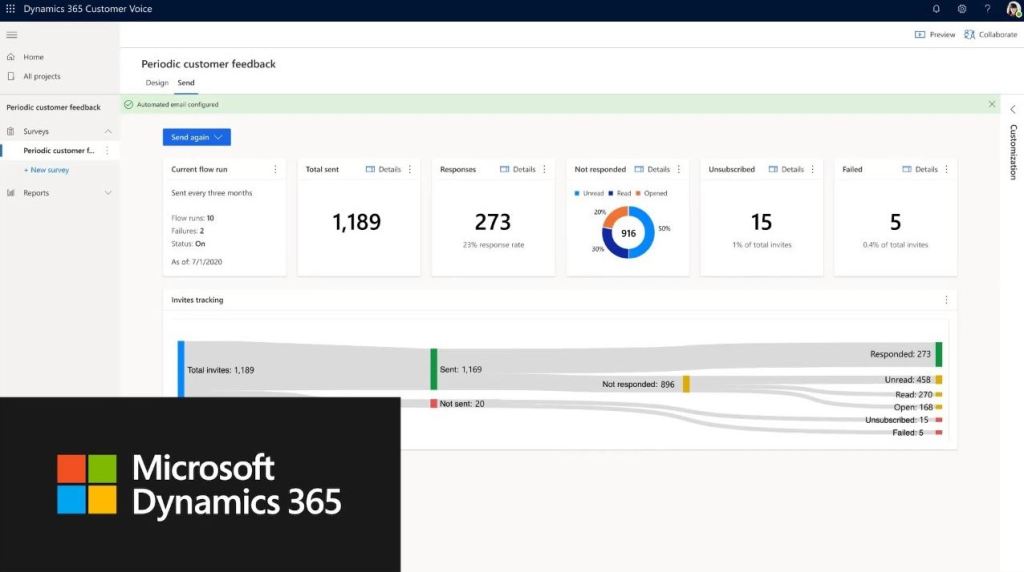Open more options for Invites tracking chart
The height and width of the screenshot is (572, 1024).
pyautogui.click(x=946, y=300)
